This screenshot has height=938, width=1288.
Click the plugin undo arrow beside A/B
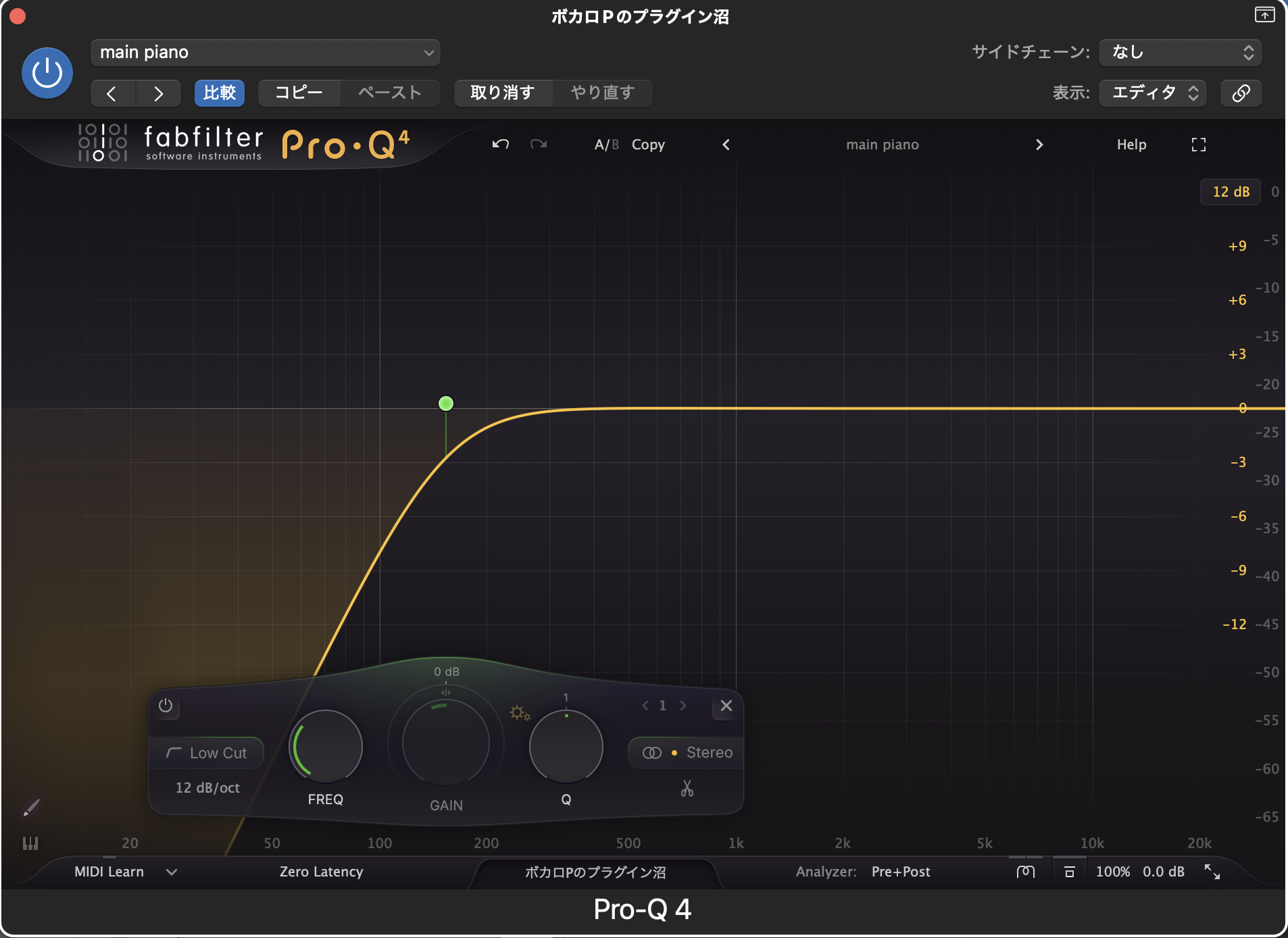click(500, 144)
